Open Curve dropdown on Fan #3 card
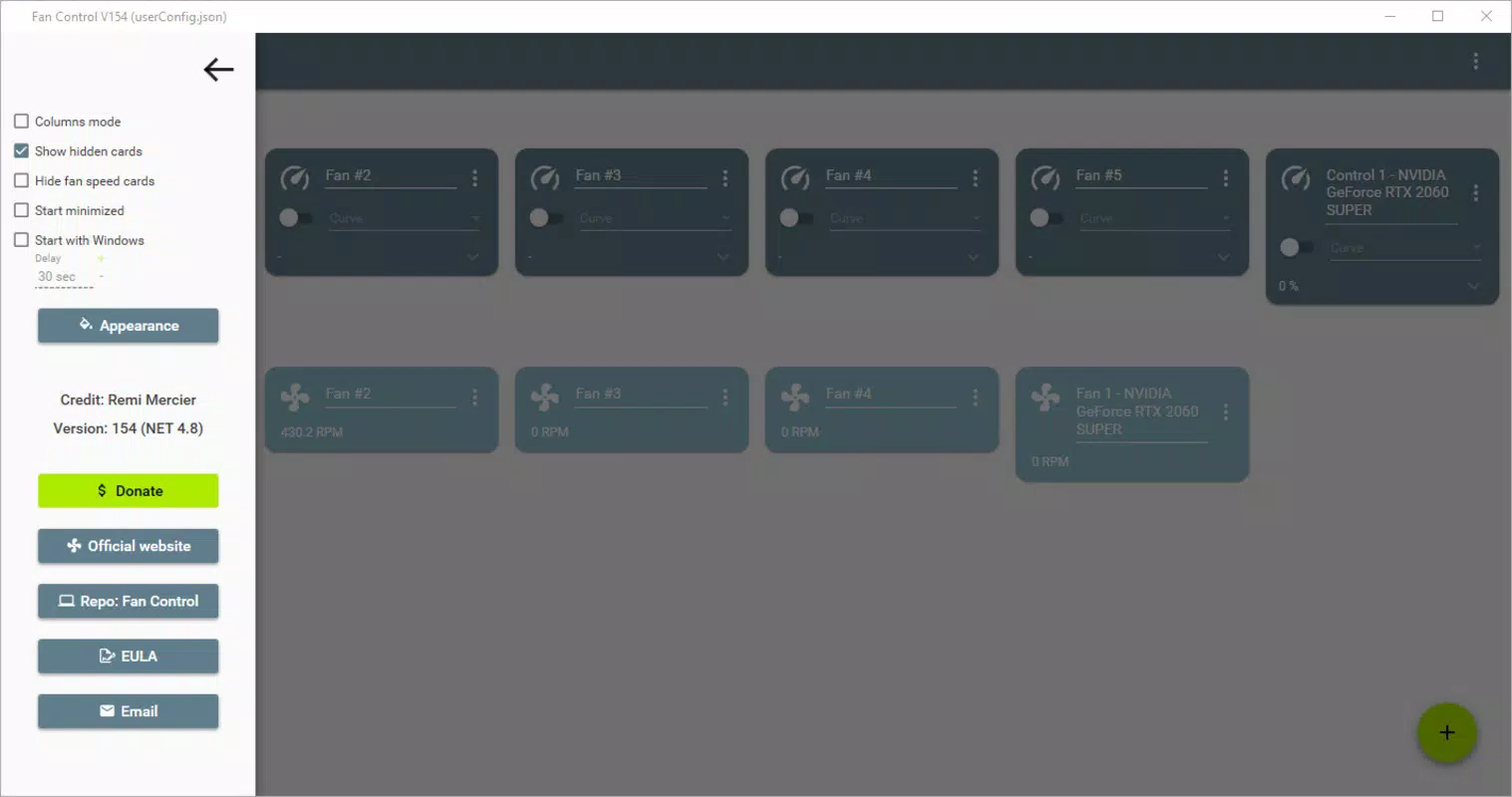Screen dimensions: 1512x797 click(655, 218)
